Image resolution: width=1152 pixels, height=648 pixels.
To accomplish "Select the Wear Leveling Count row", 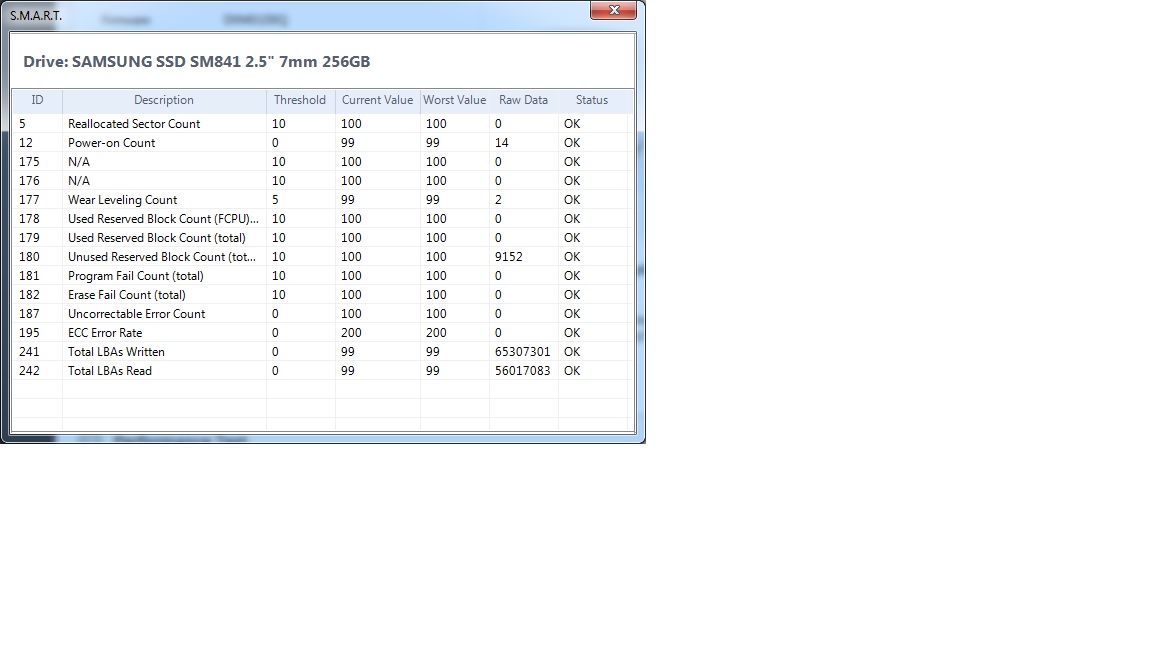I will point(321,200).
